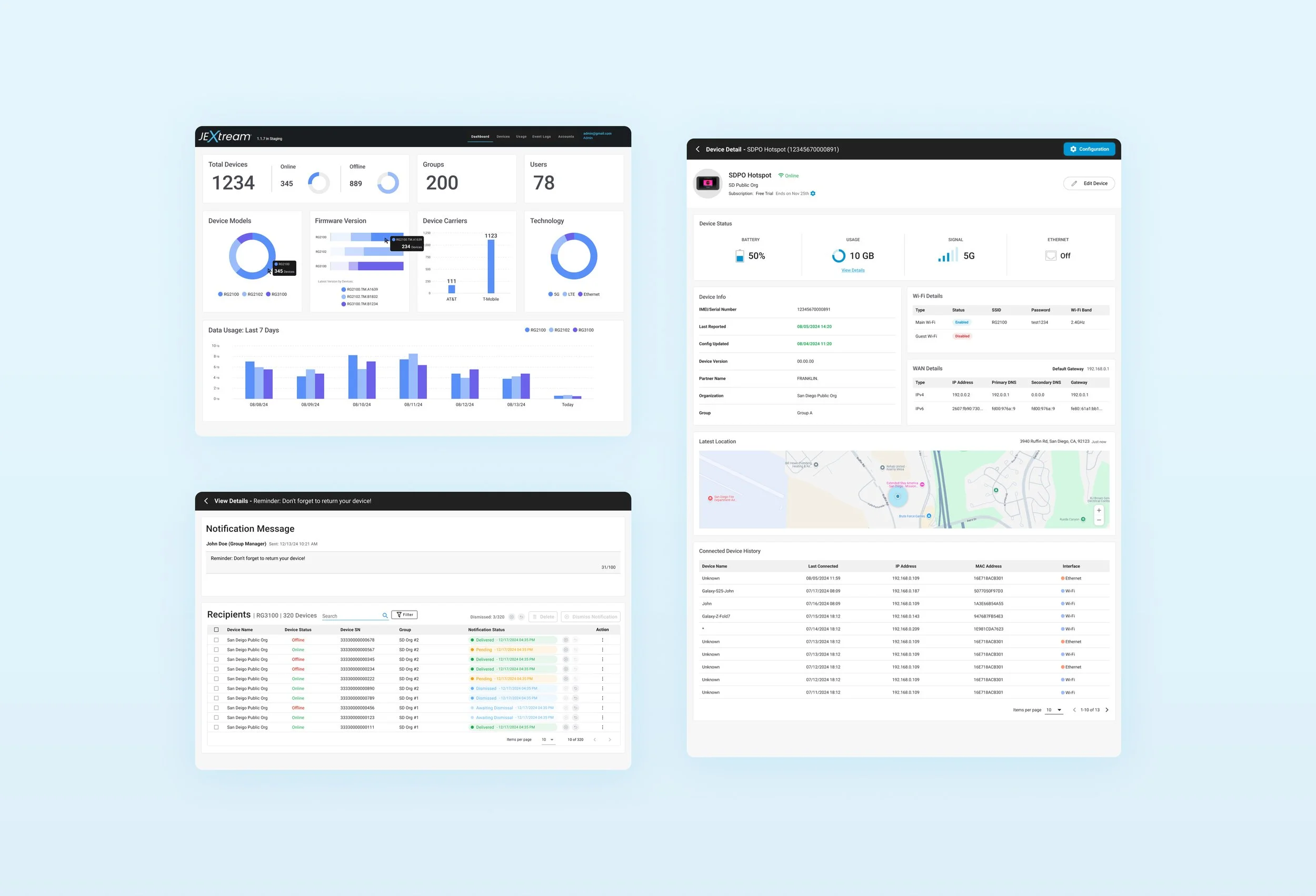Zoom out on the location map
Image resolution: width=1316 pixels, height=896 pixels.
(x=1099, y=520)
